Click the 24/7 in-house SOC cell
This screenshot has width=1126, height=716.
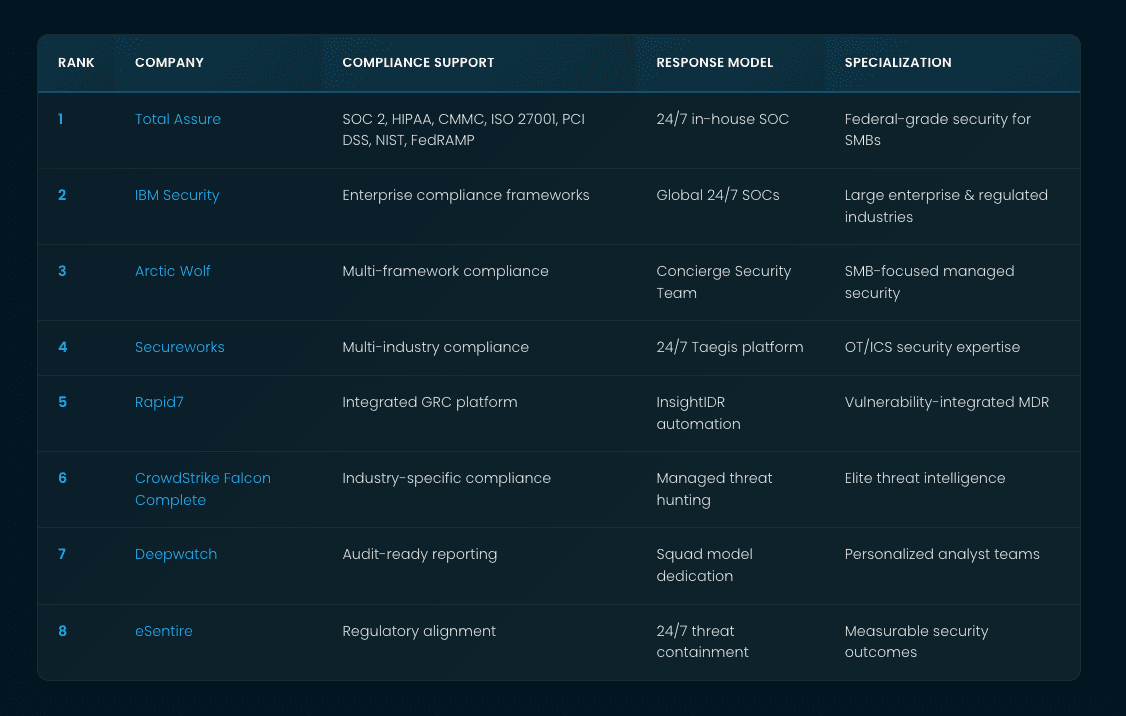click(x=722, y=119)
